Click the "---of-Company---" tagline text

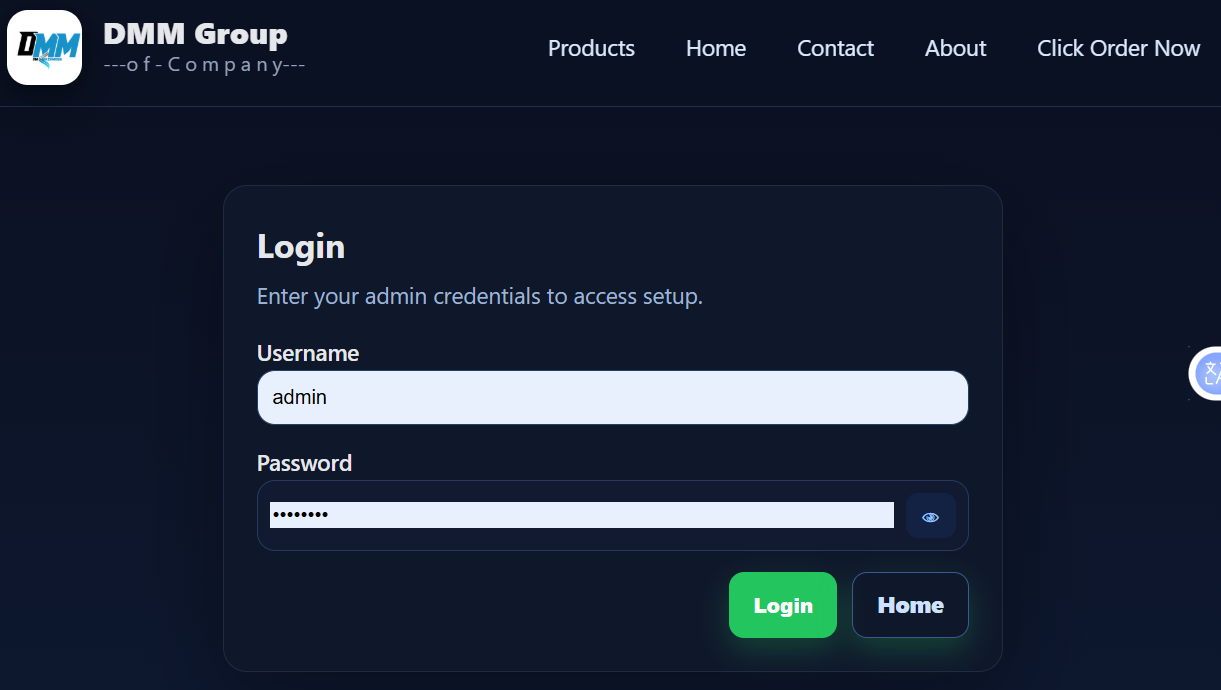tap(204, 65)
